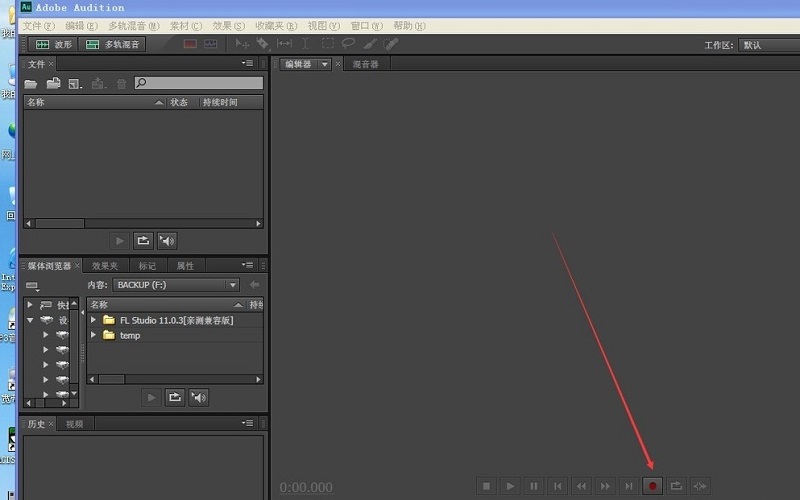Switch to 波形 waveform view

pyautogui.click(x=53, y=44)
